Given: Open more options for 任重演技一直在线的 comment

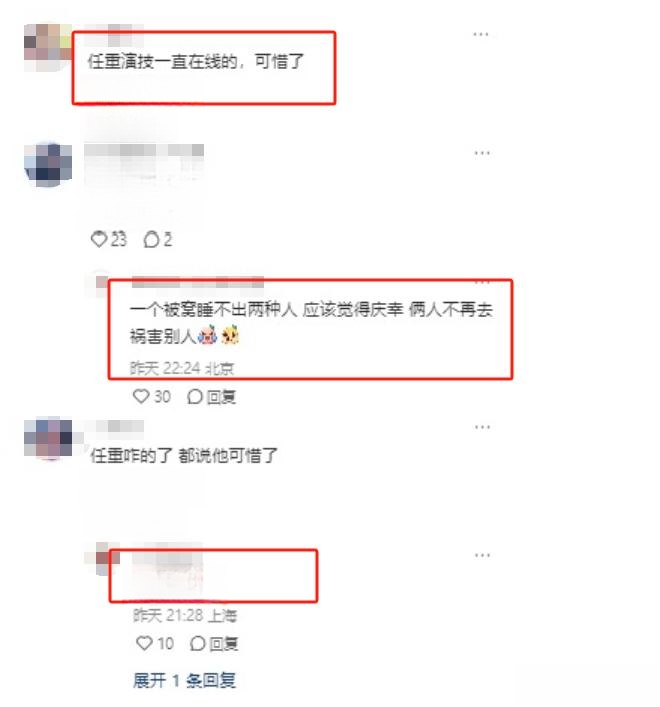Looking at the screenshot, I should click(481, 34).
